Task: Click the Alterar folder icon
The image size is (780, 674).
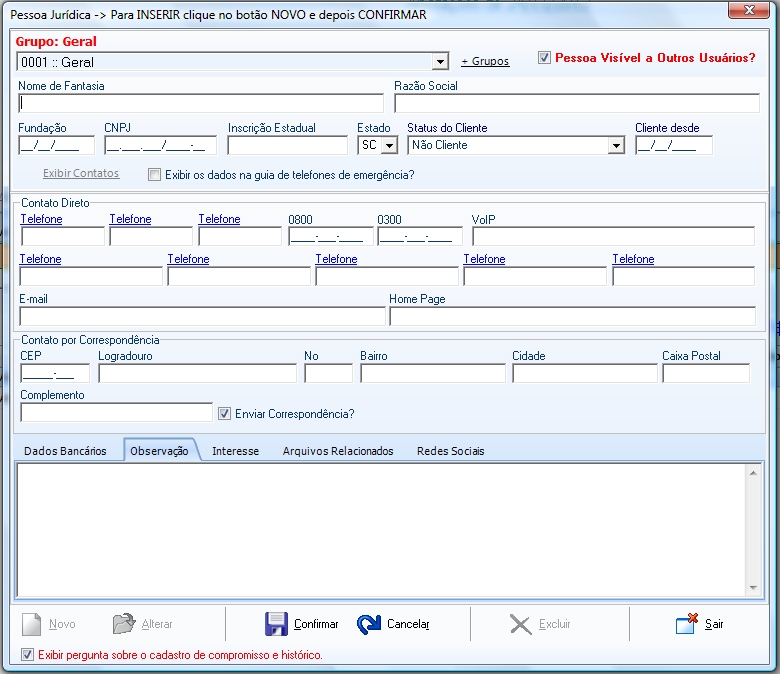Action: coord(124,624)
